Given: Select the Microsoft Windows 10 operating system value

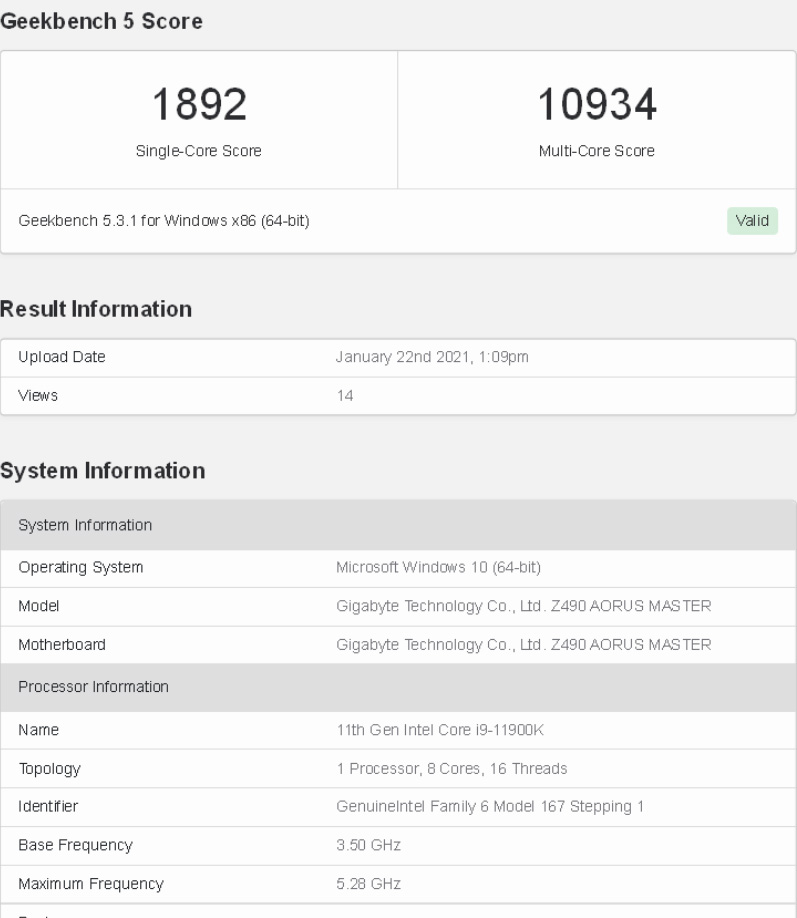Looking at the screenshot, I should click(x=439, y=567).
